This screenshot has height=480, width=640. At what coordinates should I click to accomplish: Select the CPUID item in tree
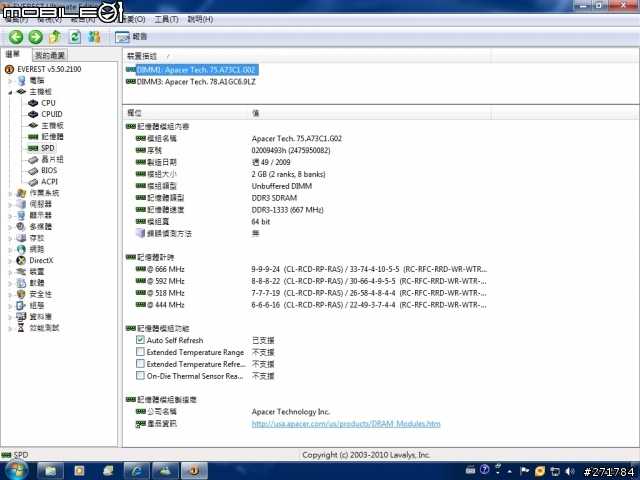coord(52,114)
